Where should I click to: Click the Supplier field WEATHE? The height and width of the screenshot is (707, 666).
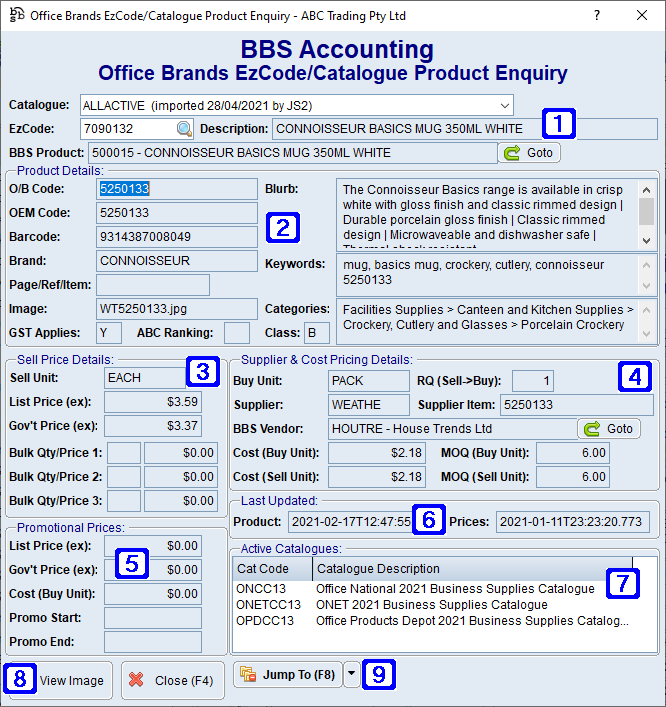click(369, 405)
